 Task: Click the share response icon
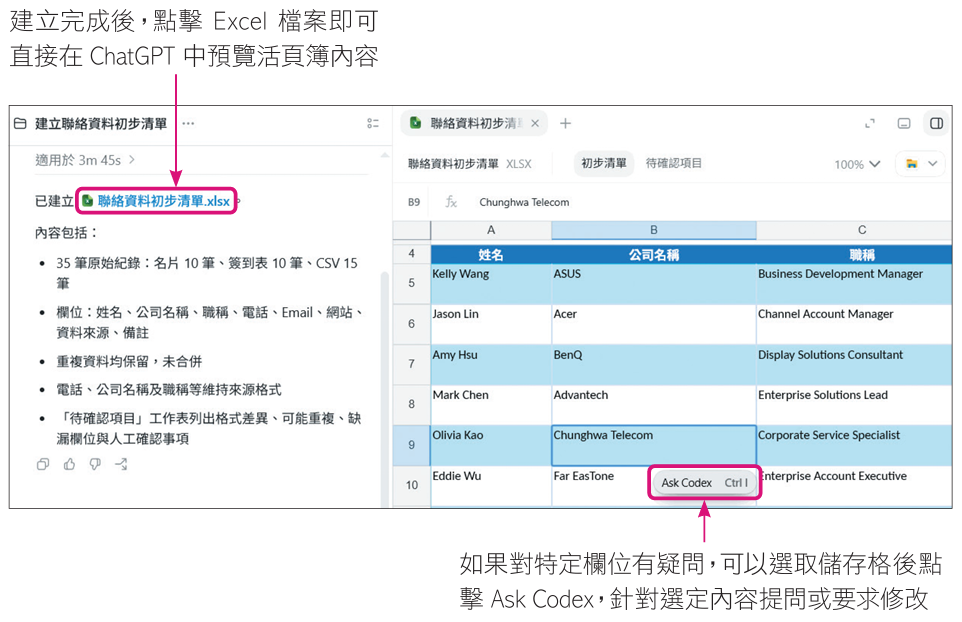click(121, 464)
